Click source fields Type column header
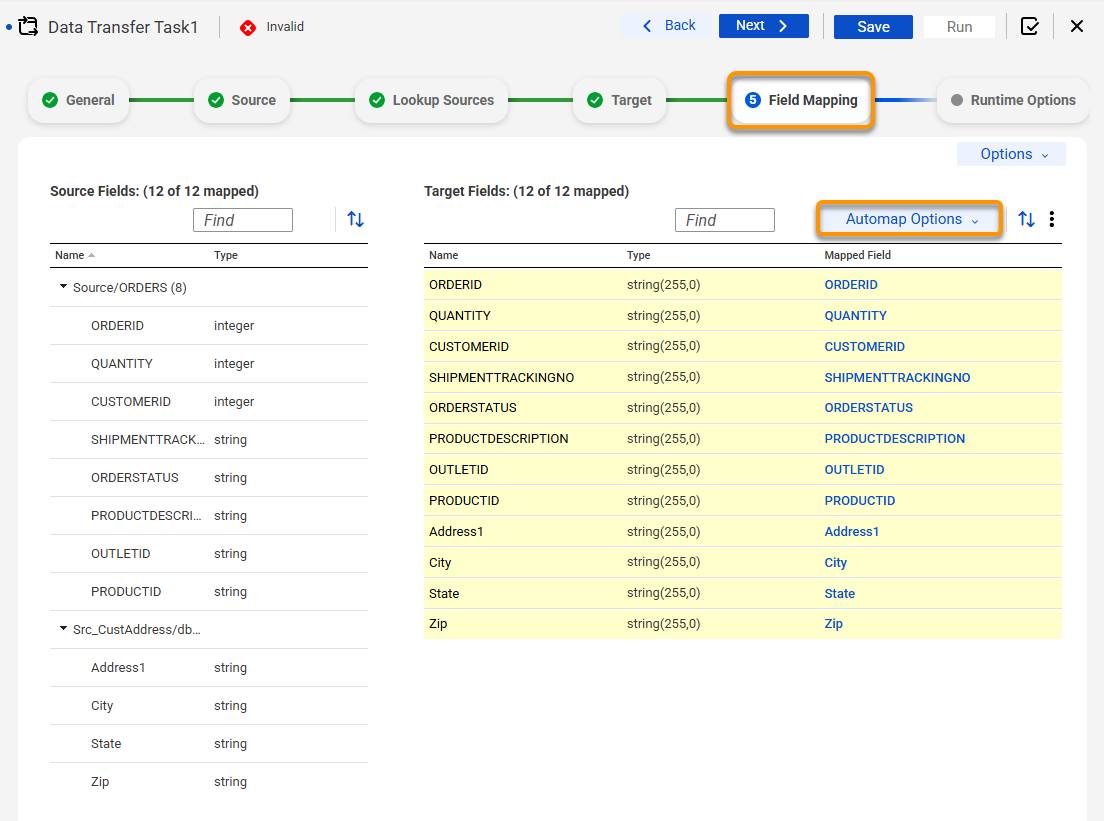1104x821 pixels. click(226, 255)
